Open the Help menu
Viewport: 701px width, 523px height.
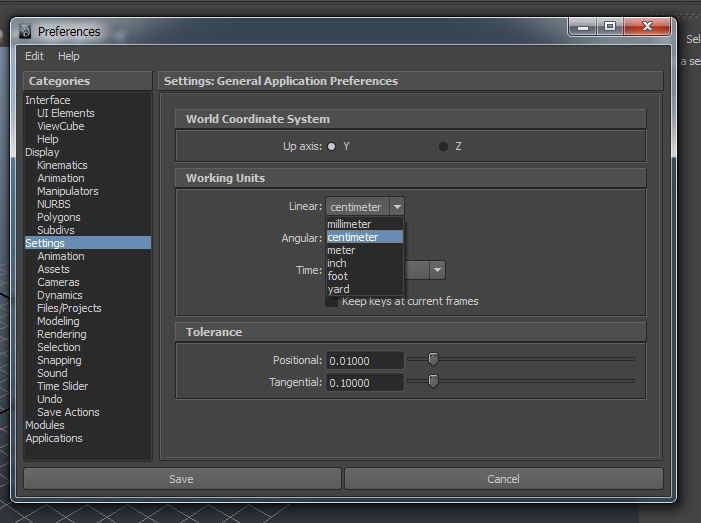(x=68, y=56)
